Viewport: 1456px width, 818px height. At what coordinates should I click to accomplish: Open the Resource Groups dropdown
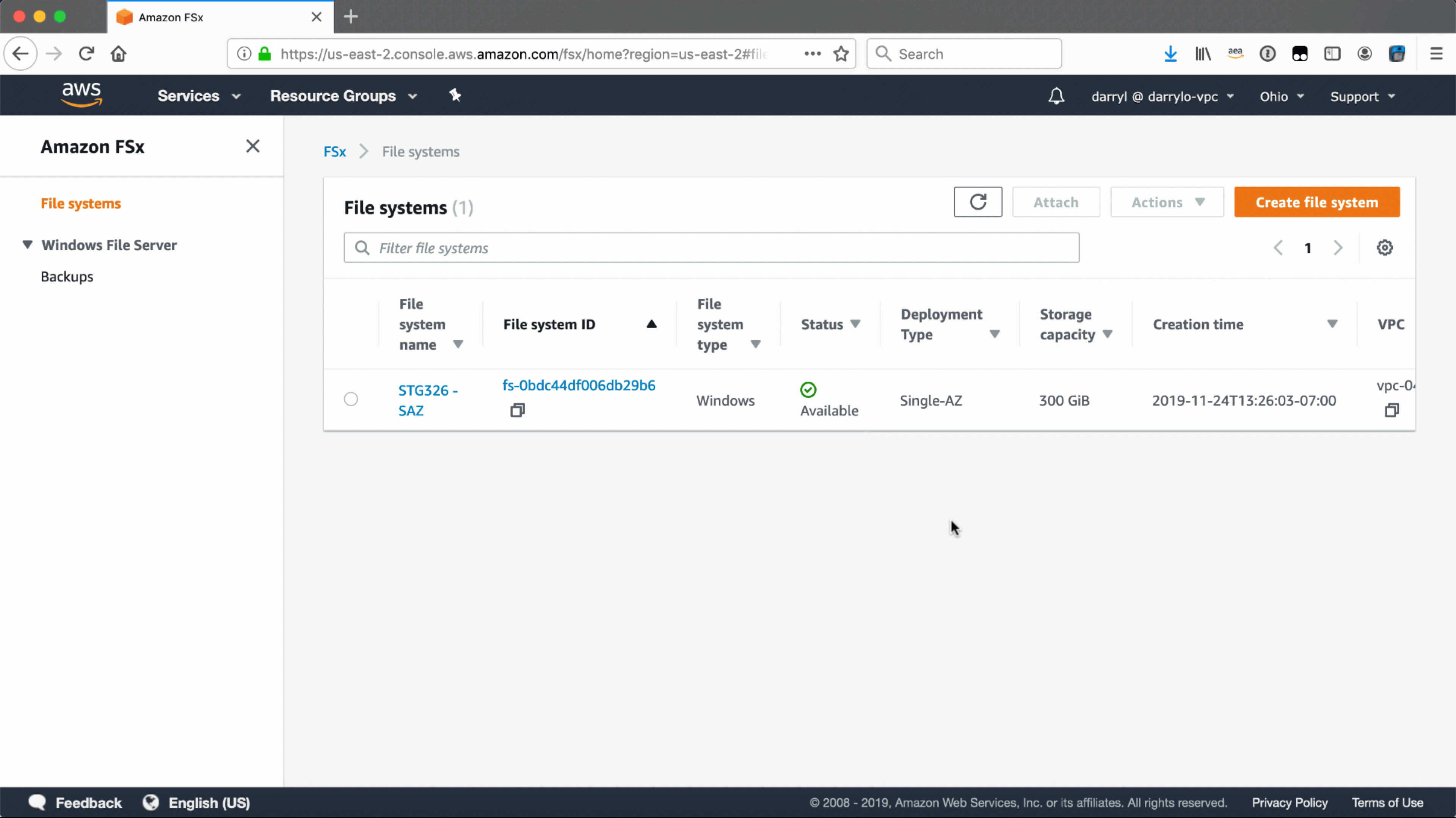(x=344, y=96)
